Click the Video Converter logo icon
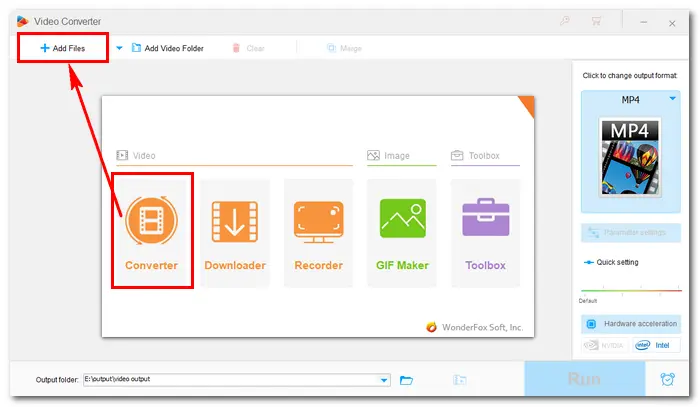 coord(22,21)
